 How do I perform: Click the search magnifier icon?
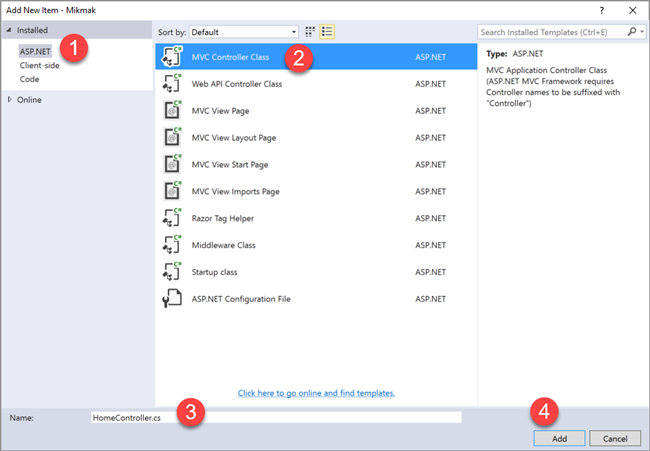[632, 32]
